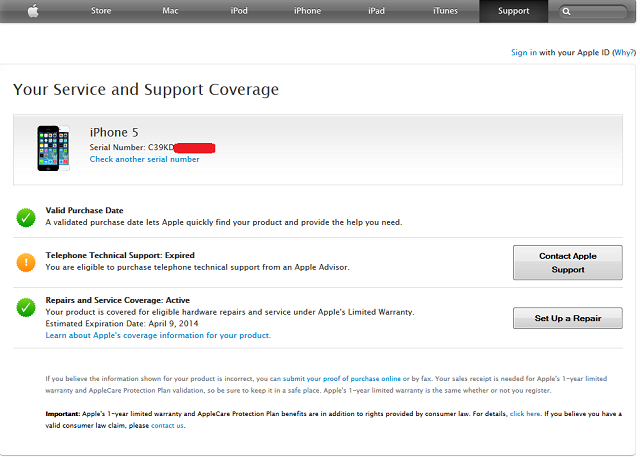Click green checkmark beside Valid Purchase Date
640x457 pixels.
pyautogui.click(x=26, y=217)
